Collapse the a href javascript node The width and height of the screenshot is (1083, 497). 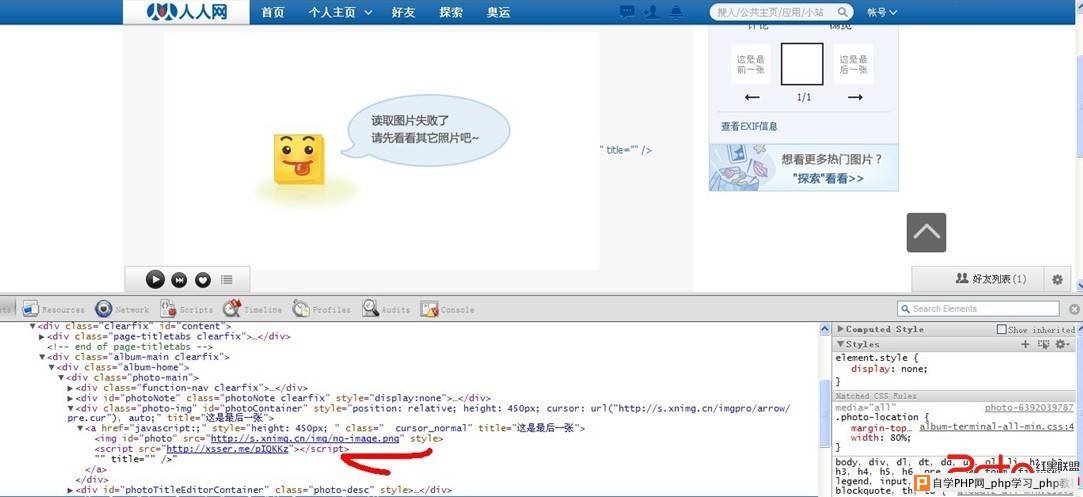pyautogui.click(x=80, y=429)
